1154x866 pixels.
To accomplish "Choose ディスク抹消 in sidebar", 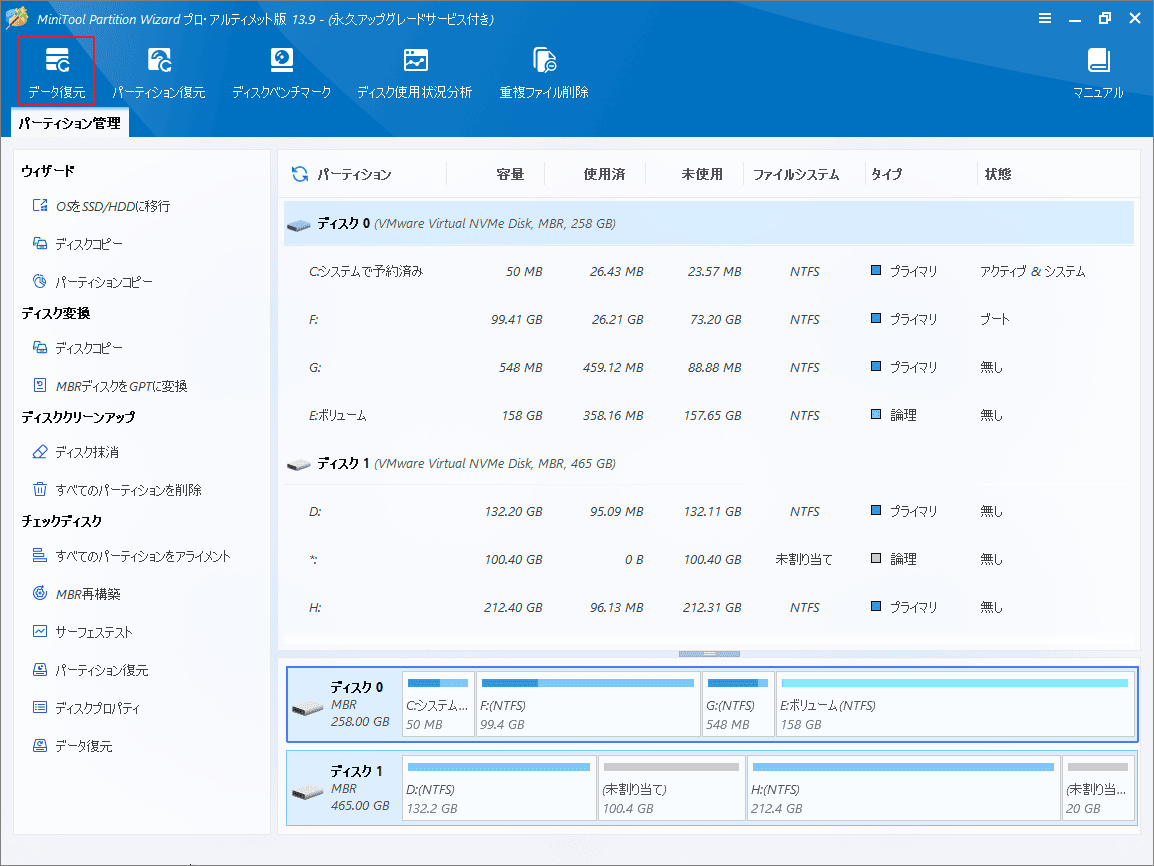I will coord(76,452).
